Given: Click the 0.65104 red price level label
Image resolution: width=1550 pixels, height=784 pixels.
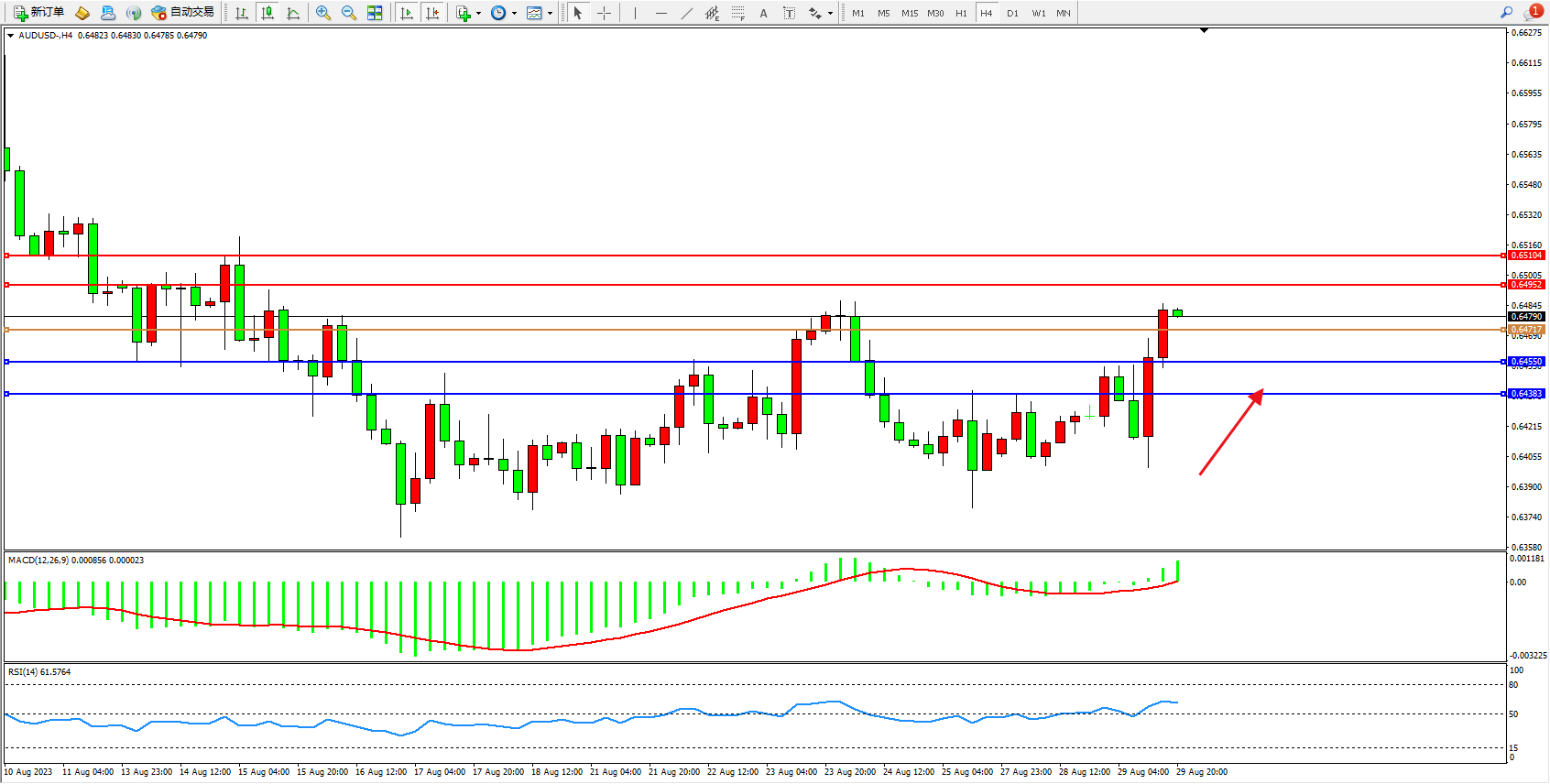Looking at the screenshot, I should tap(1526, 256).
